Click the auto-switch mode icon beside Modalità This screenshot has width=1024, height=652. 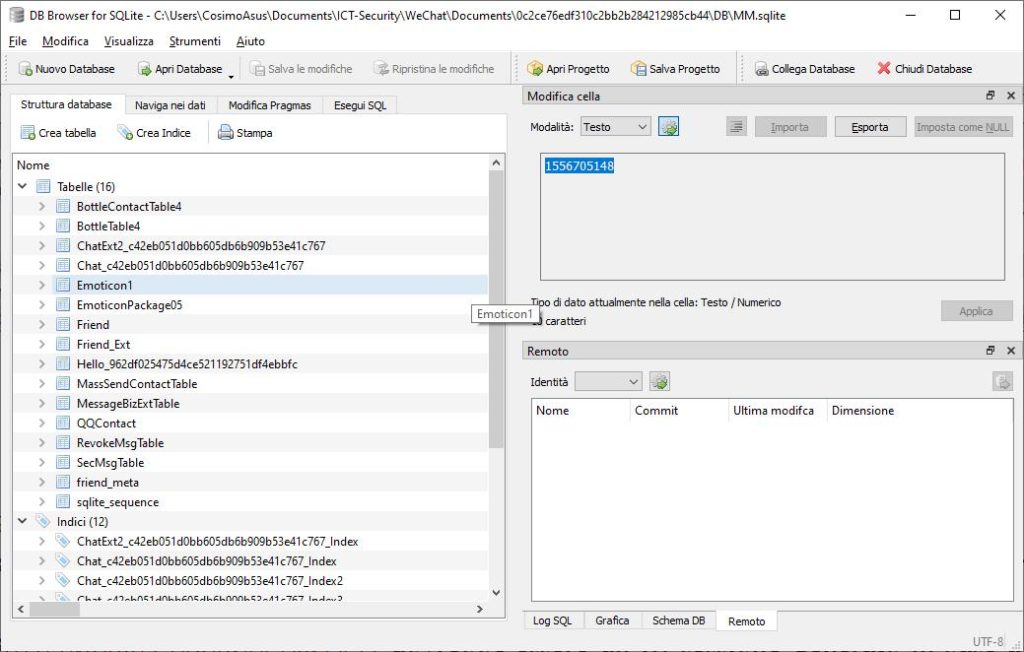coord(669,127)
